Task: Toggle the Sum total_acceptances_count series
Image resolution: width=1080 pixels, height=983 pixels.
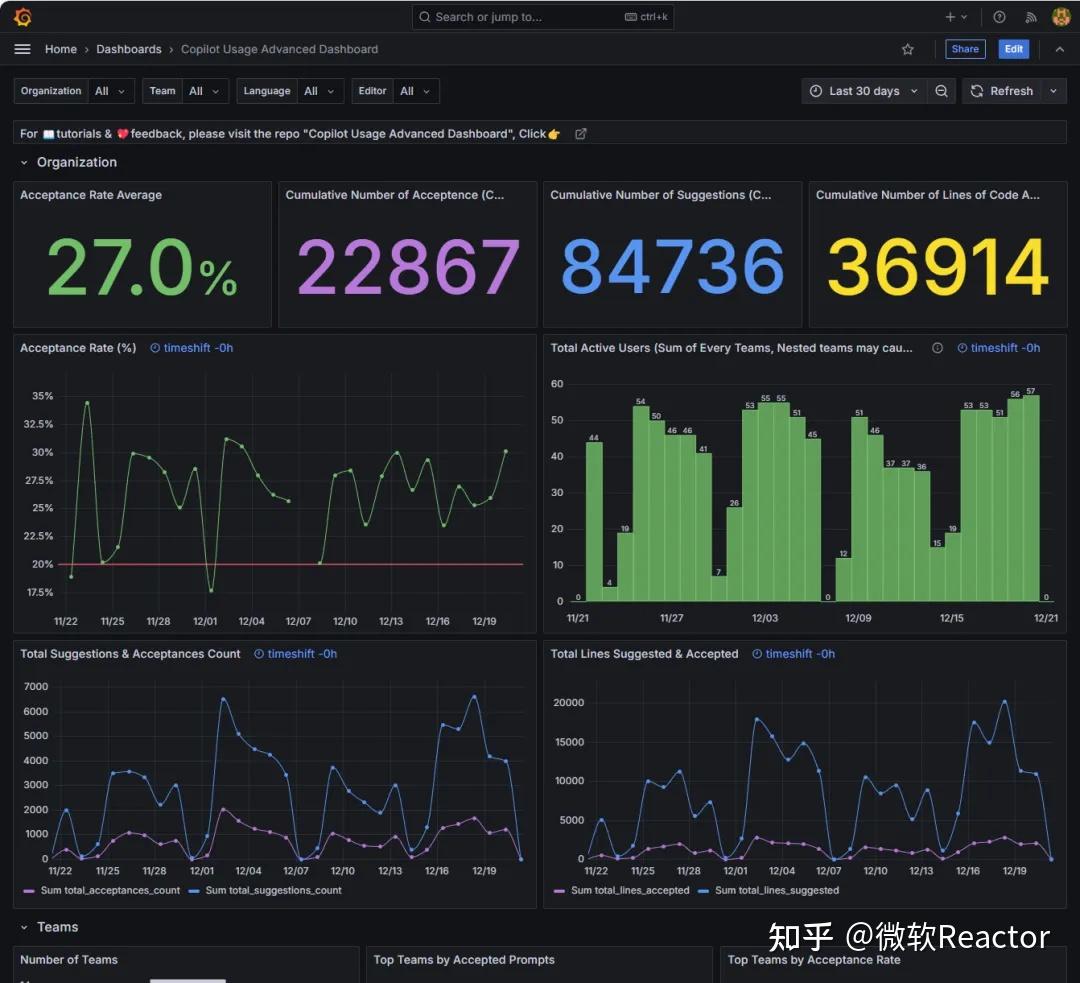Action: pyautogui.click(x=110, y=890)
